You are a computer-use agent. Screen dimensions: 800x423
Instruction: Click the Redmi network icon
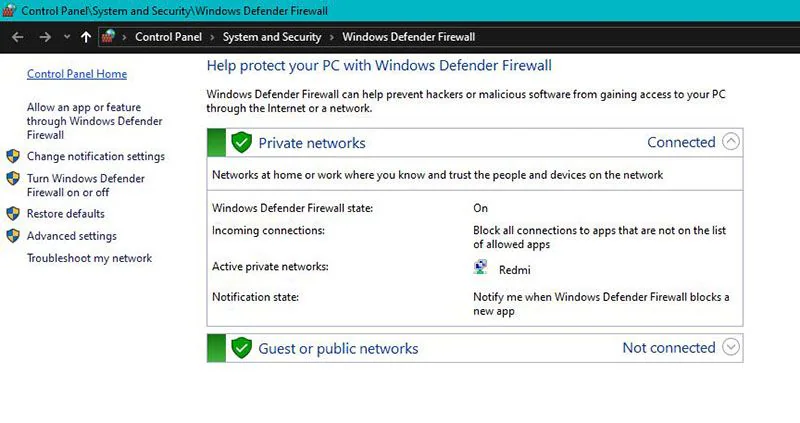tap(481, 268)
